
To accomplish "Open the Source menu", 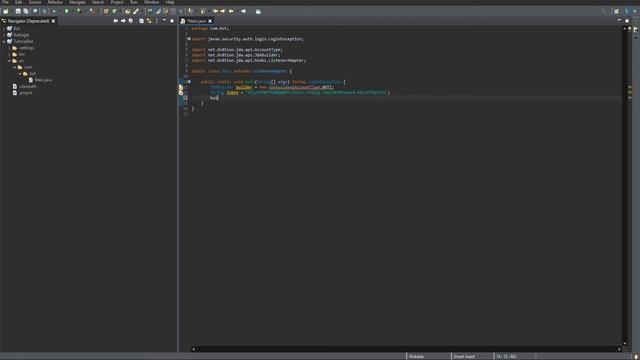I will pos(35,2).
